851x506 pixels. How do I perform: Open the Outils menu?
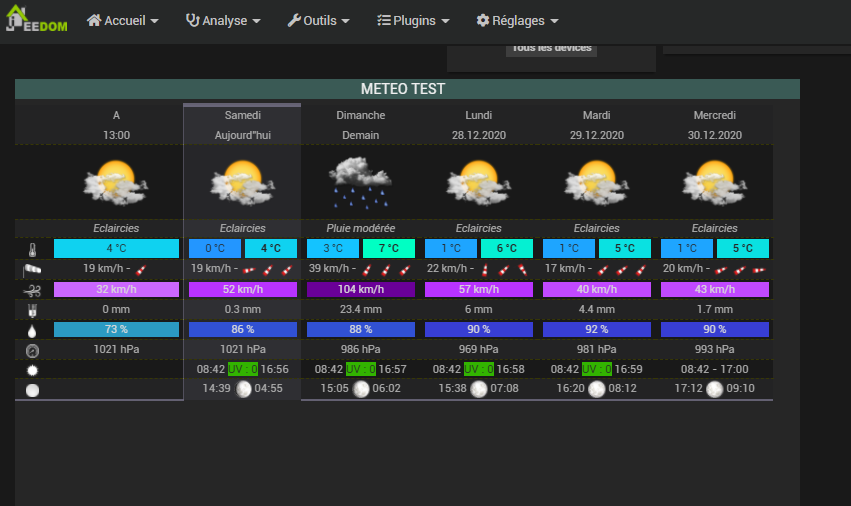(x=319, y=21)
